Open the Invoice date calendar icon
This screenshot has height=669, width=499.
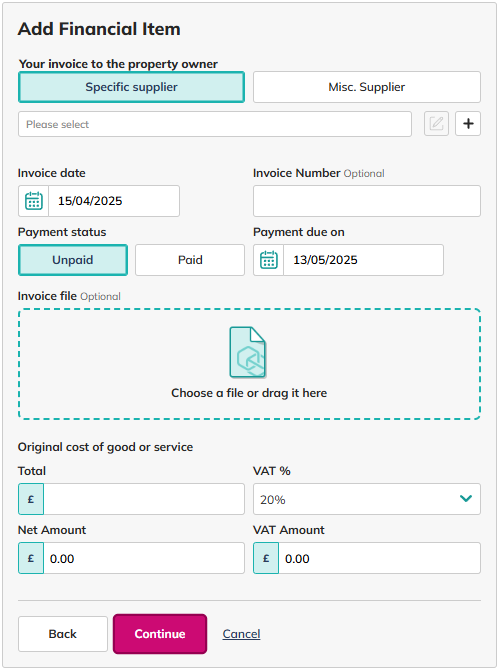34,201
